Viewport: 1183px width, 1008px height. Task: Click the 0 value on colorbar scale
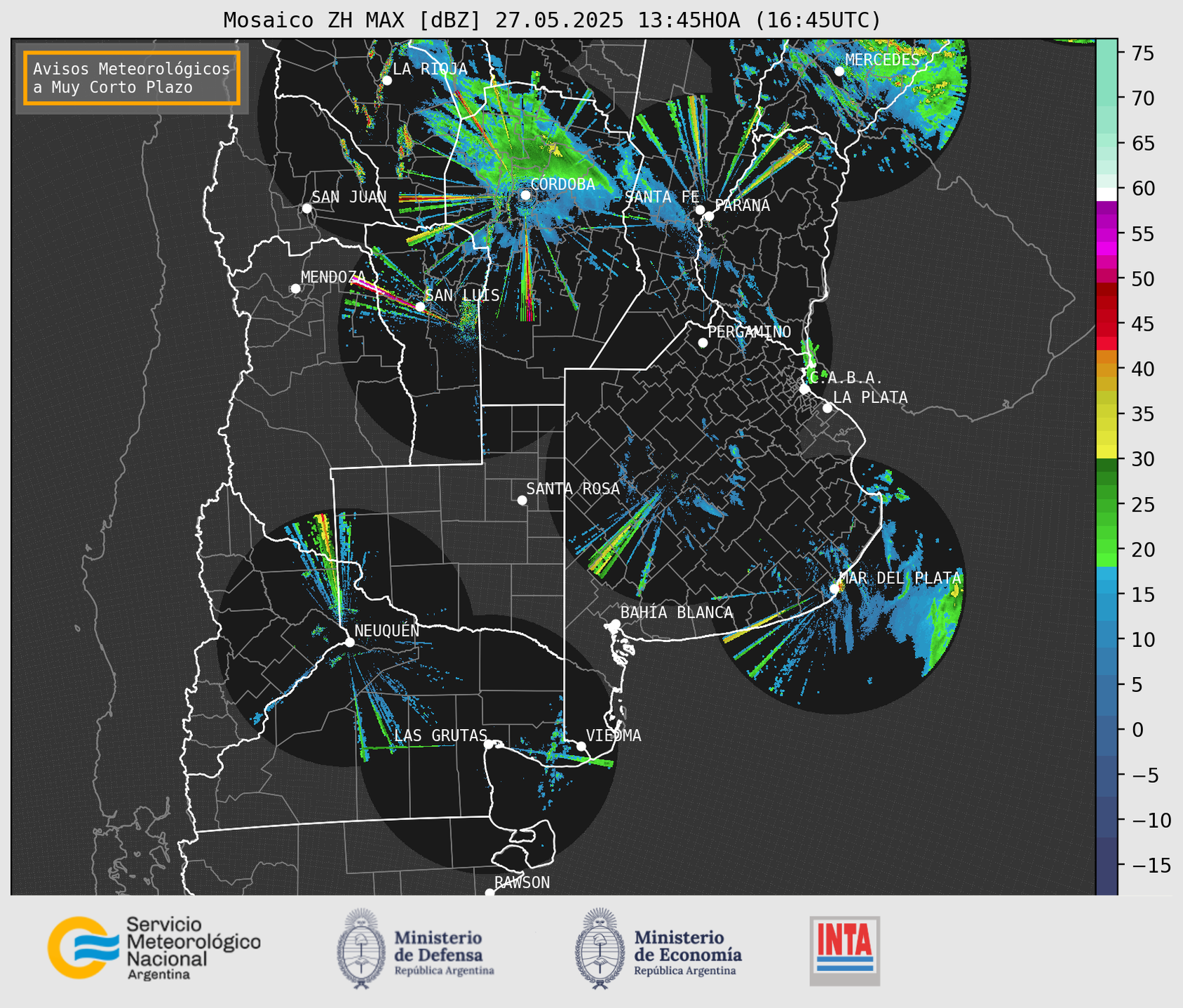point(1137,730)
